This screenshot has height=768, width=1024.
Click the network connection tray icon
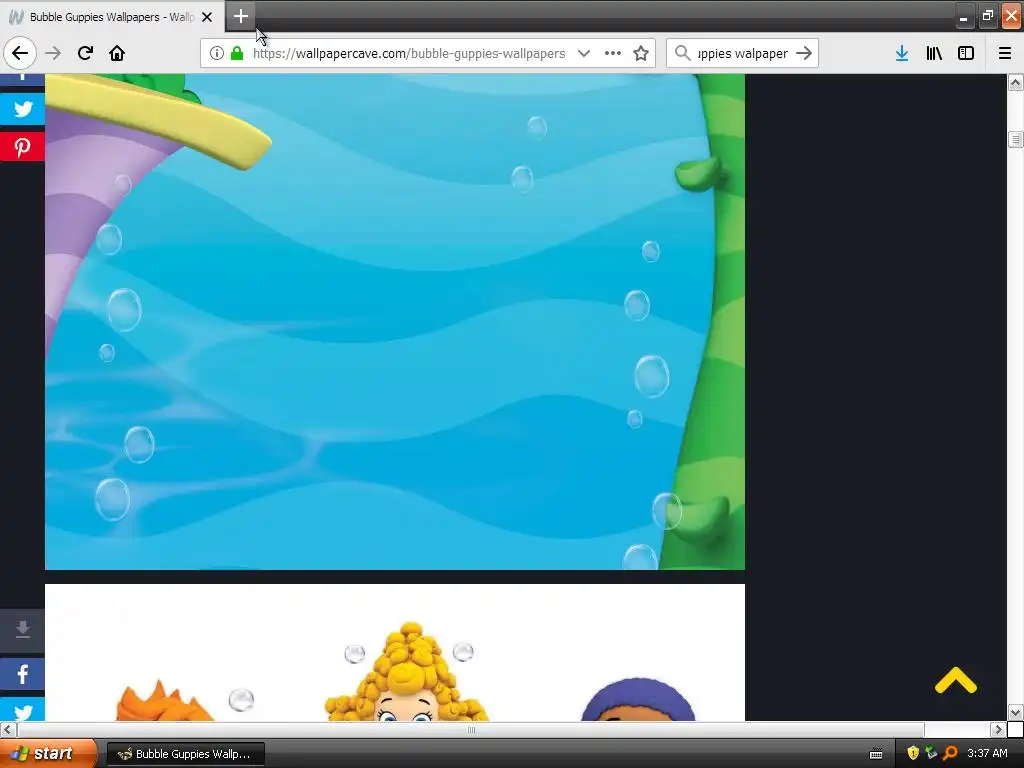point(931,754)
